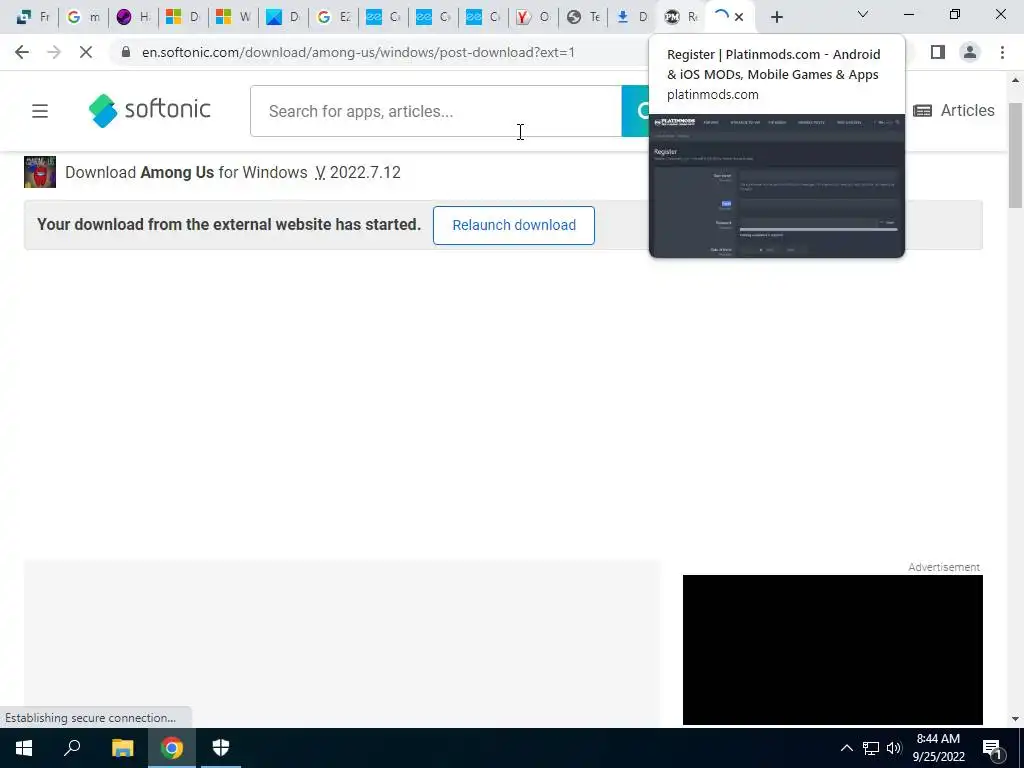Click the page vertical scrollbar thumb
Screen dimensions: 1024x768
click(x=1015, y=155)
